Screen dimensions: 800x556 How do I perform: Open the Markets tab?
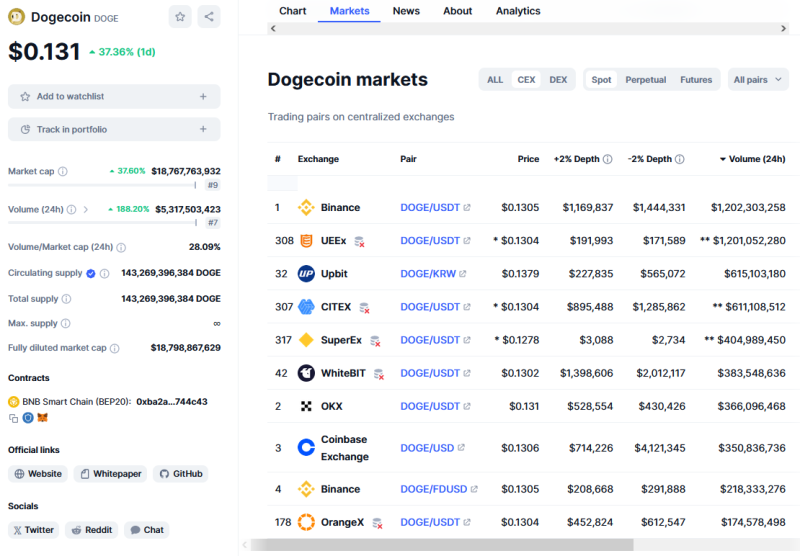349,11
